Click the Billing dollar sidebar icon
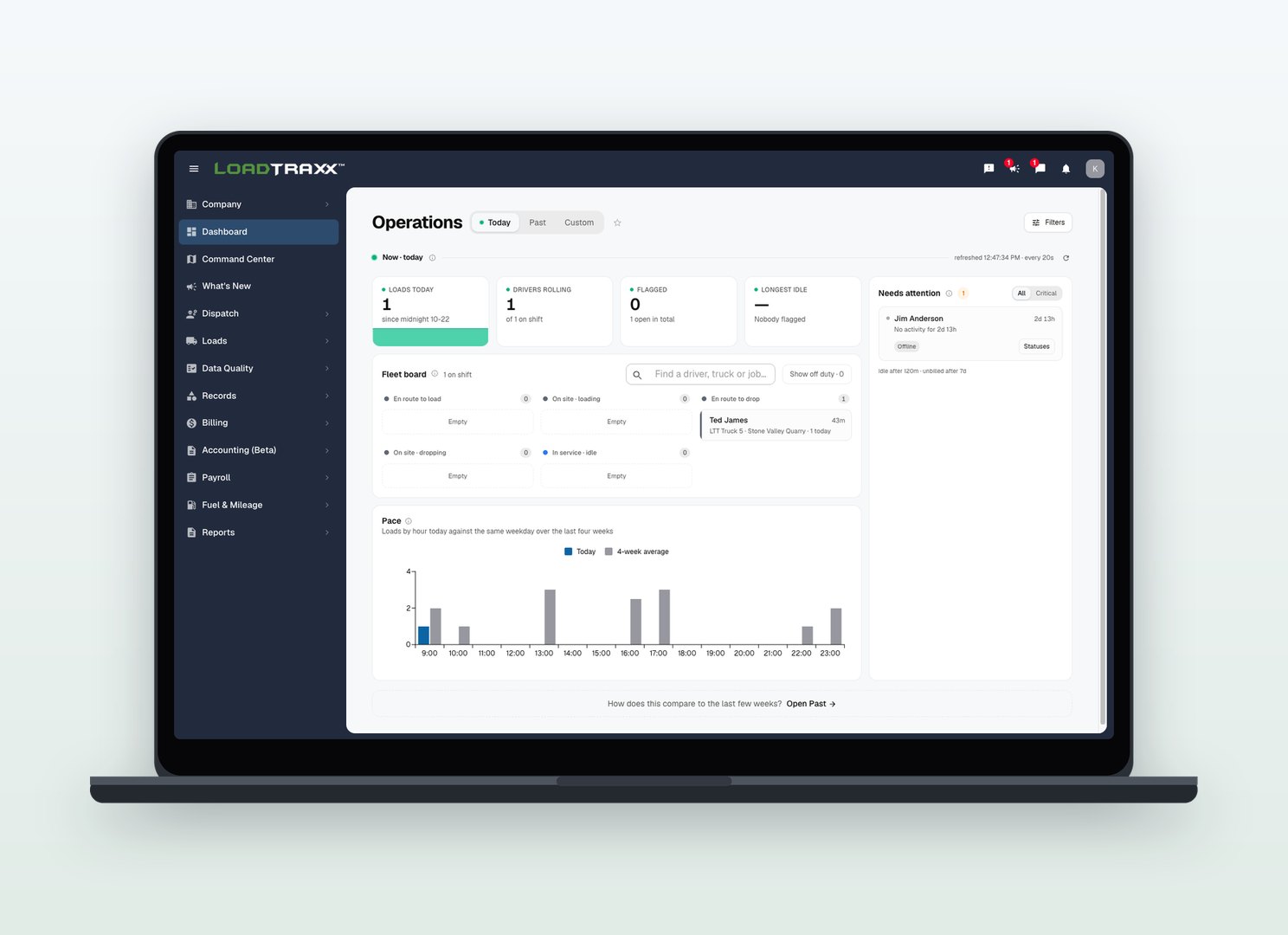 (191, 423)
